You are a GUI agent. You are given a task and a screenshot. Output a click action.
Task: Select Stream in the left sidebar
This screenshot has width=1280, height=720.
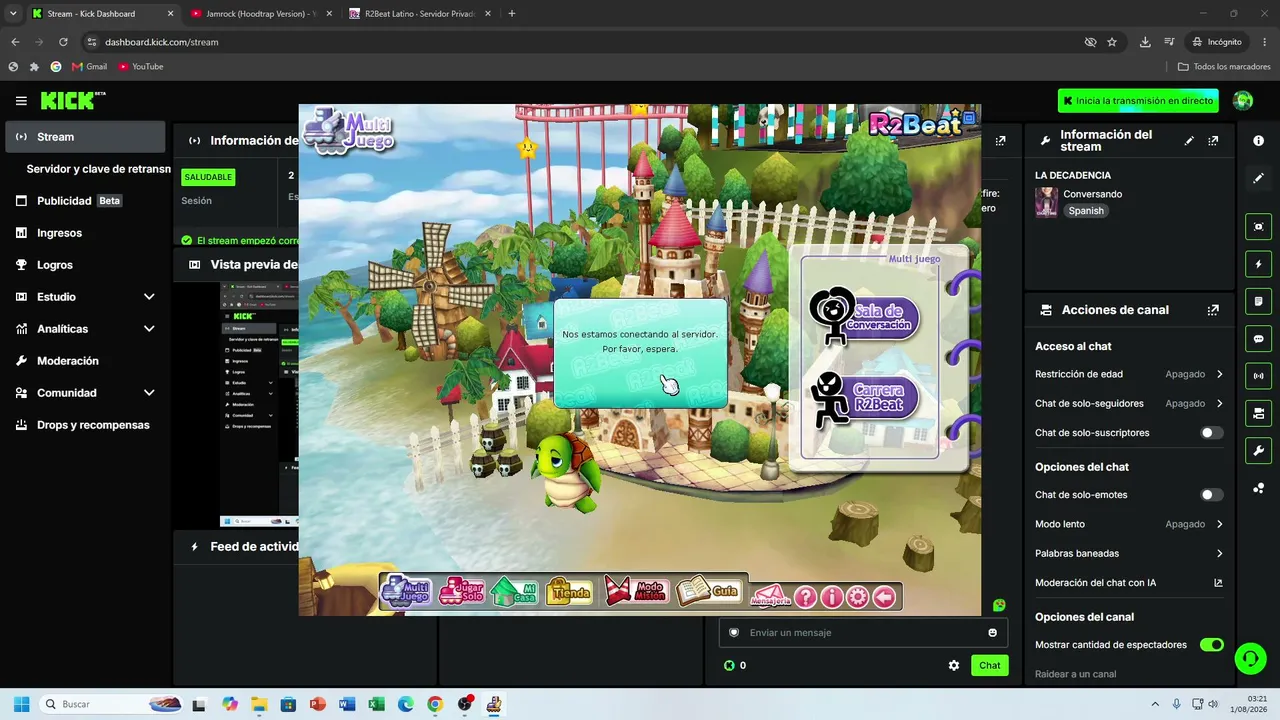(x=85, y=137)
